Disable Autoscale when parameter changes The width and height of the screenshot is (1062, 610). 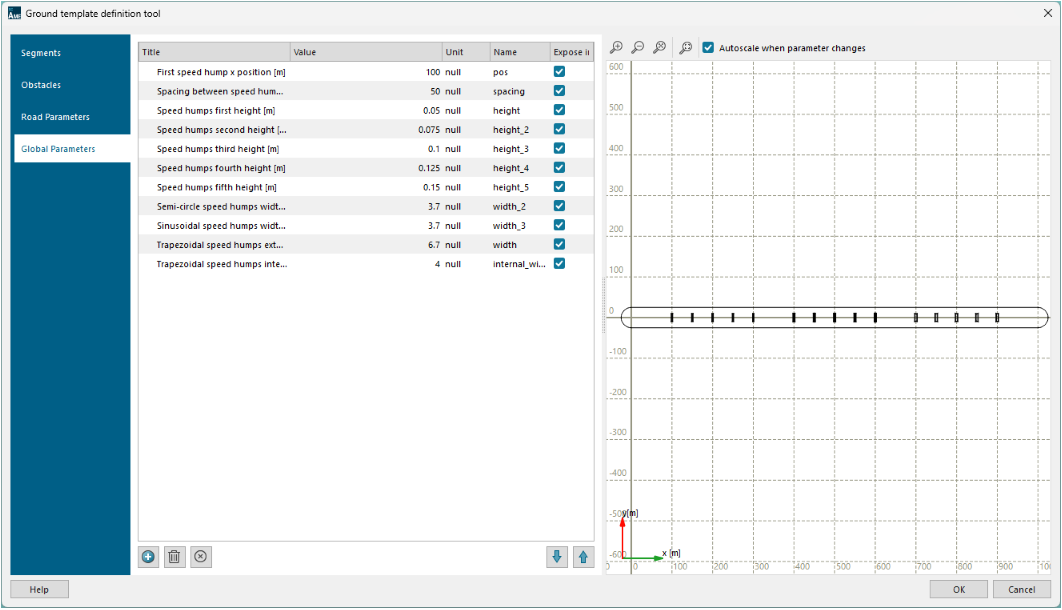coord(708,48)
